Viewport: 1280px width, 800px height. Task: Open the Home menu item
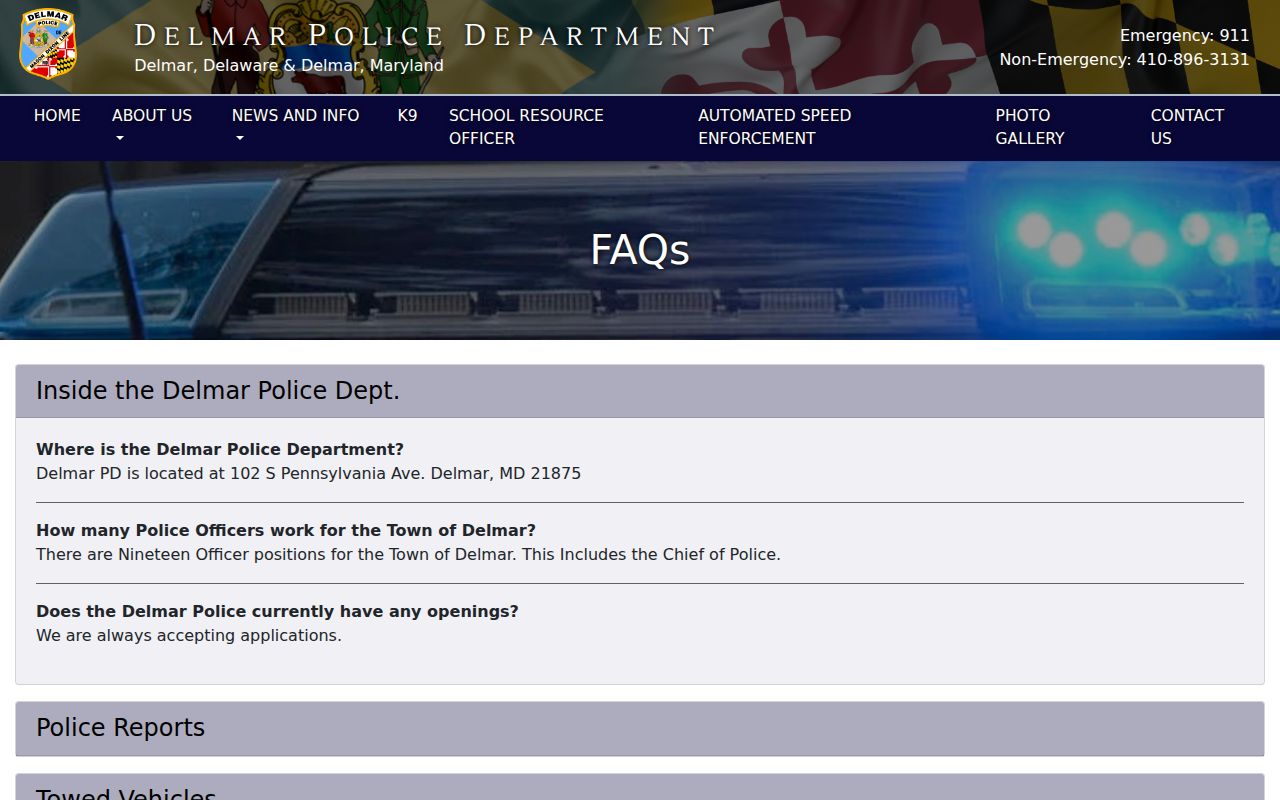coord(57,115)
